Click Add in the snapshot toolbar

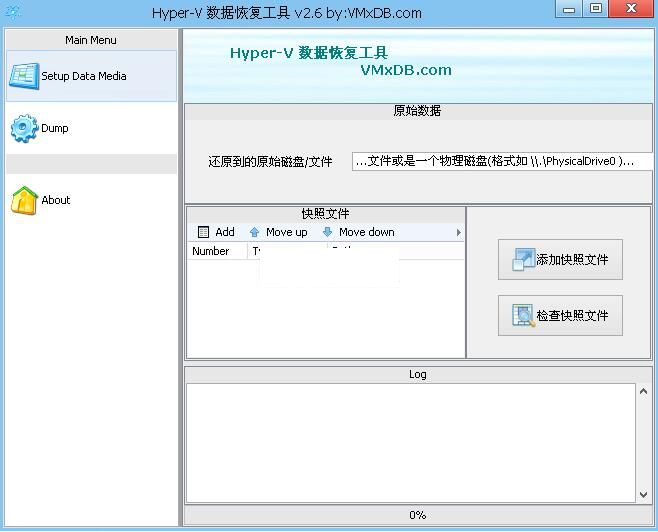[216, 232]
